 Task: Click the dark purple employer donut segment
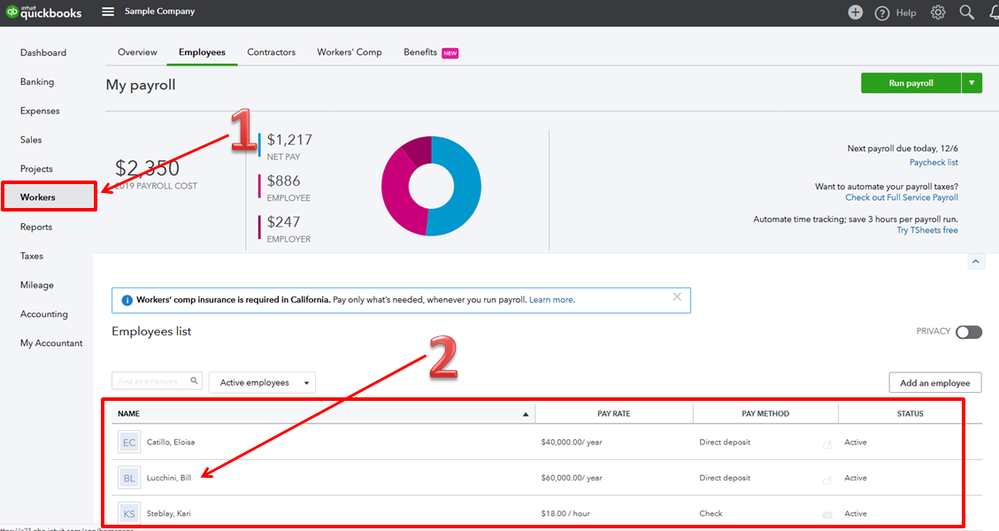418,150
